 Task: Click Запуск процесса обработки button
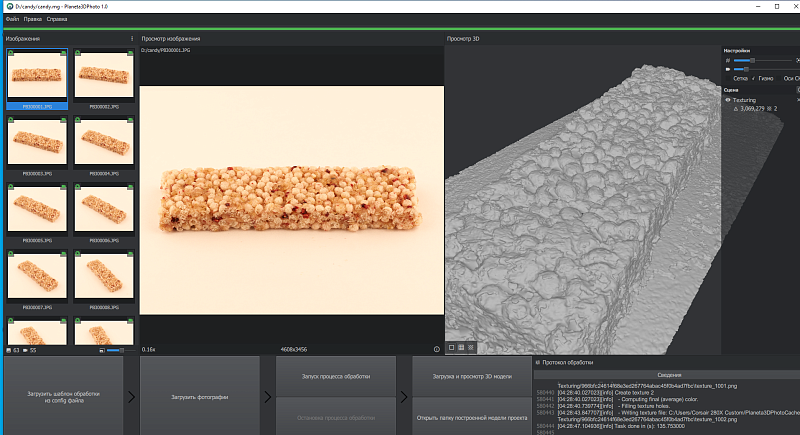(x=336, y=376)
